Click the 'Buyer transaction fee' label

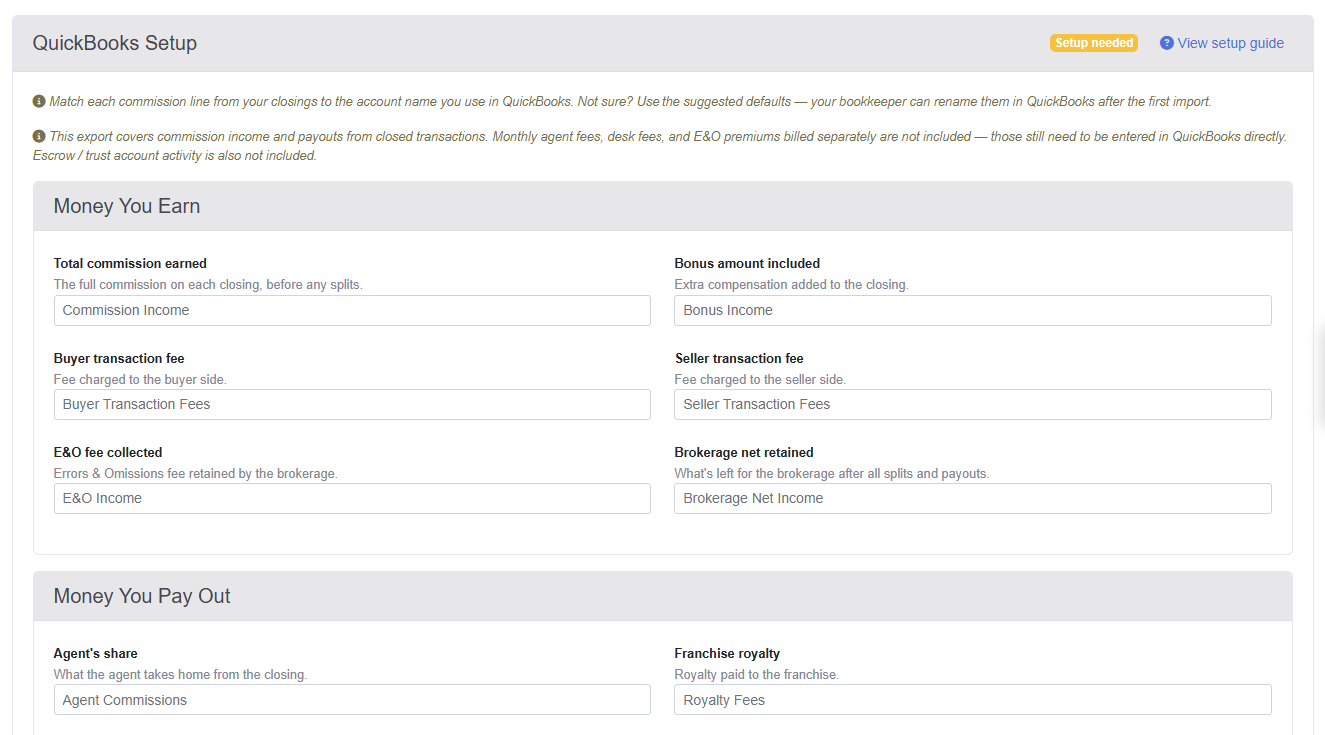click(x=119, y=358)
